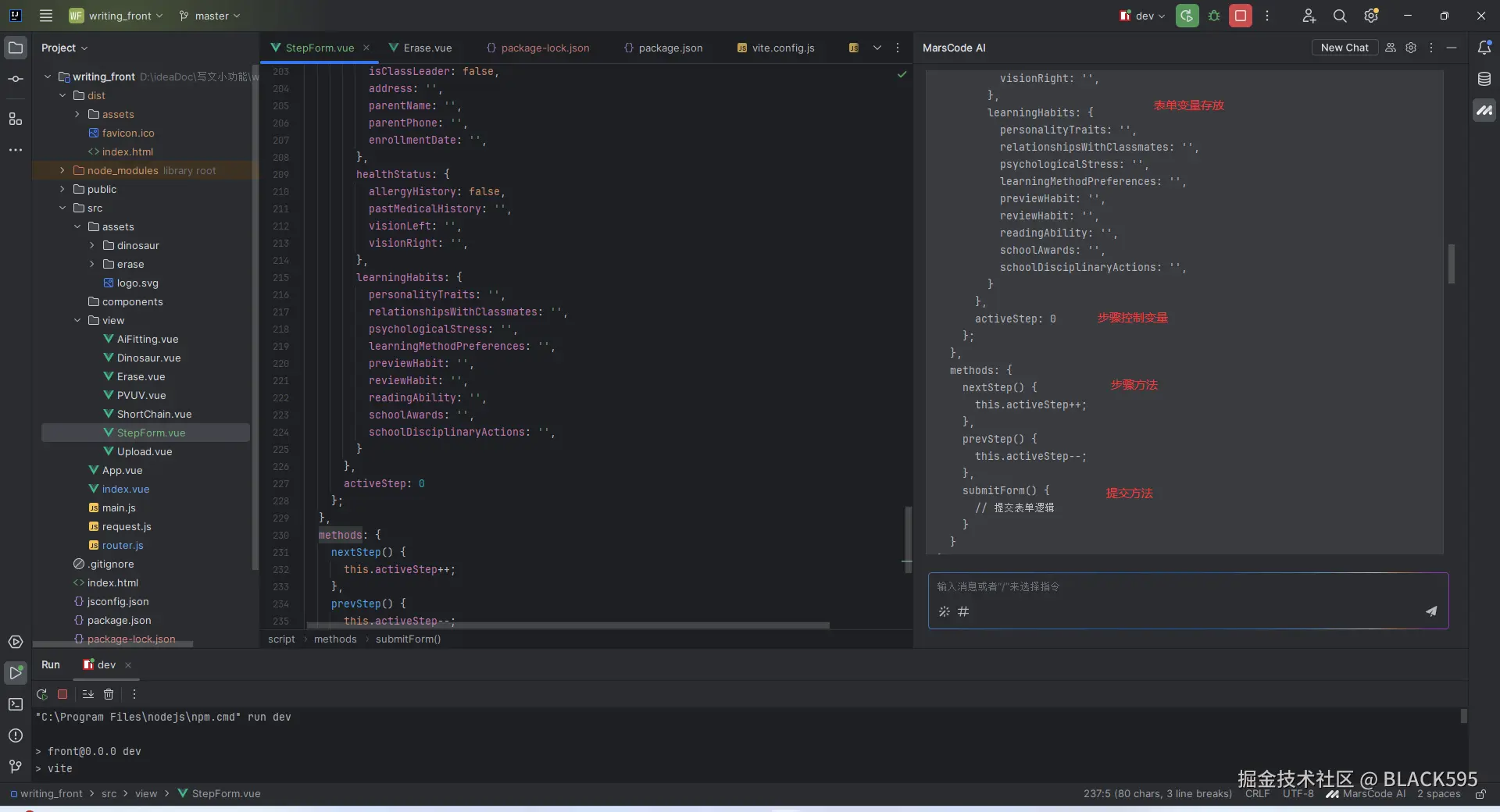Switch to the Erase.vue tab
The width and height of the screenshot is (1500, 812).
coord(420,48)
